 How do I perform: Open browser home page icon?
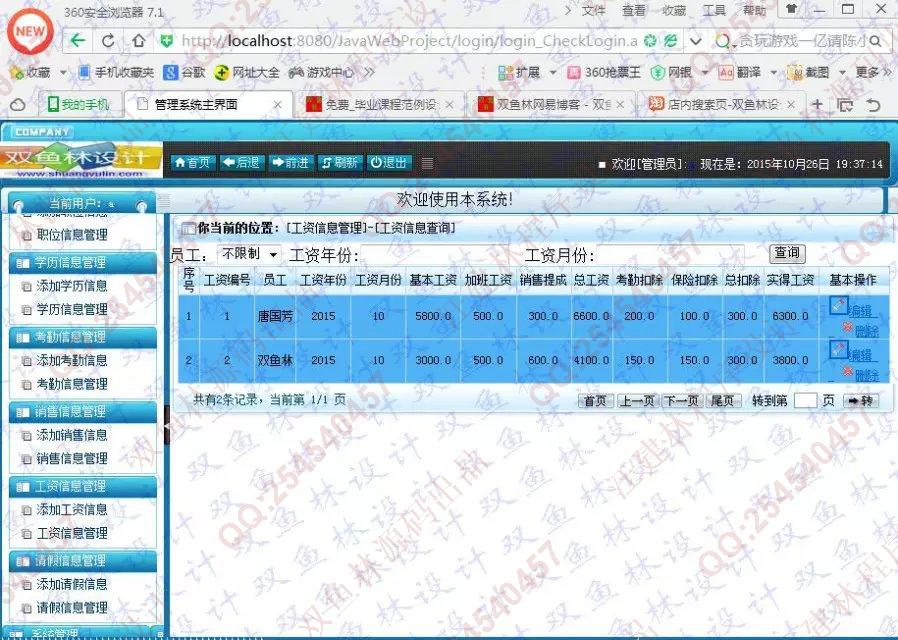(139, 41)
